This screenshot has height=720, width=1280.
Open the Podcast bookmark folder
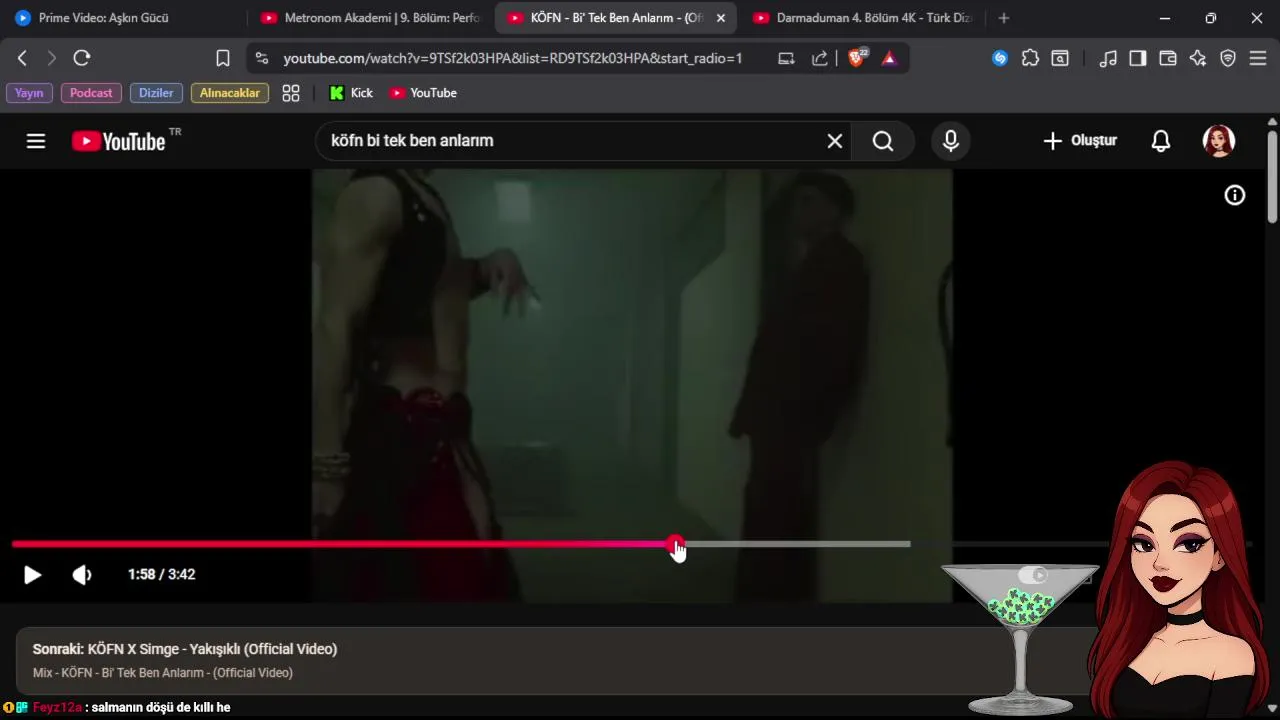[x=91, y=93]
